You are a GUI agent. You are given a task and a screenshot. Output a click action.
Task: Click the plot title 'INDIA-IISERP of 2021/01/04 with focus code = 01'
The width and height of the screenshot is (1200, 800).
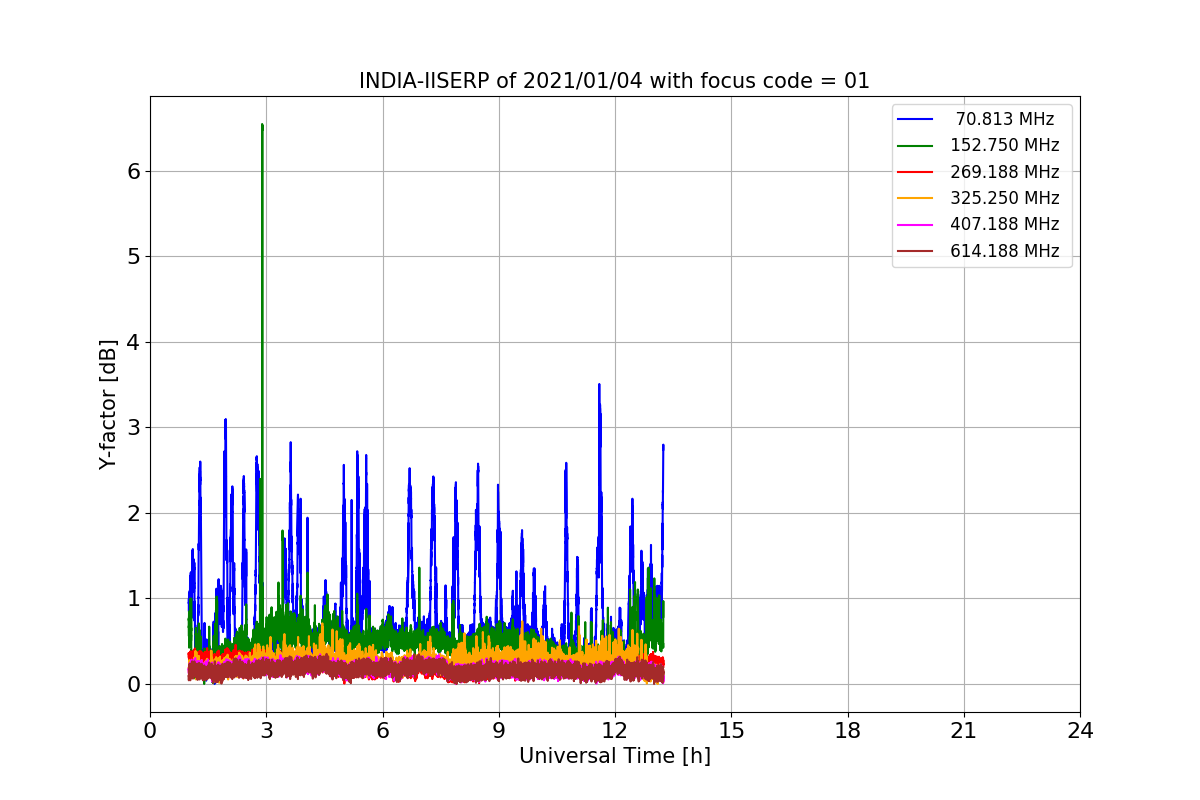tap(614, 81)
